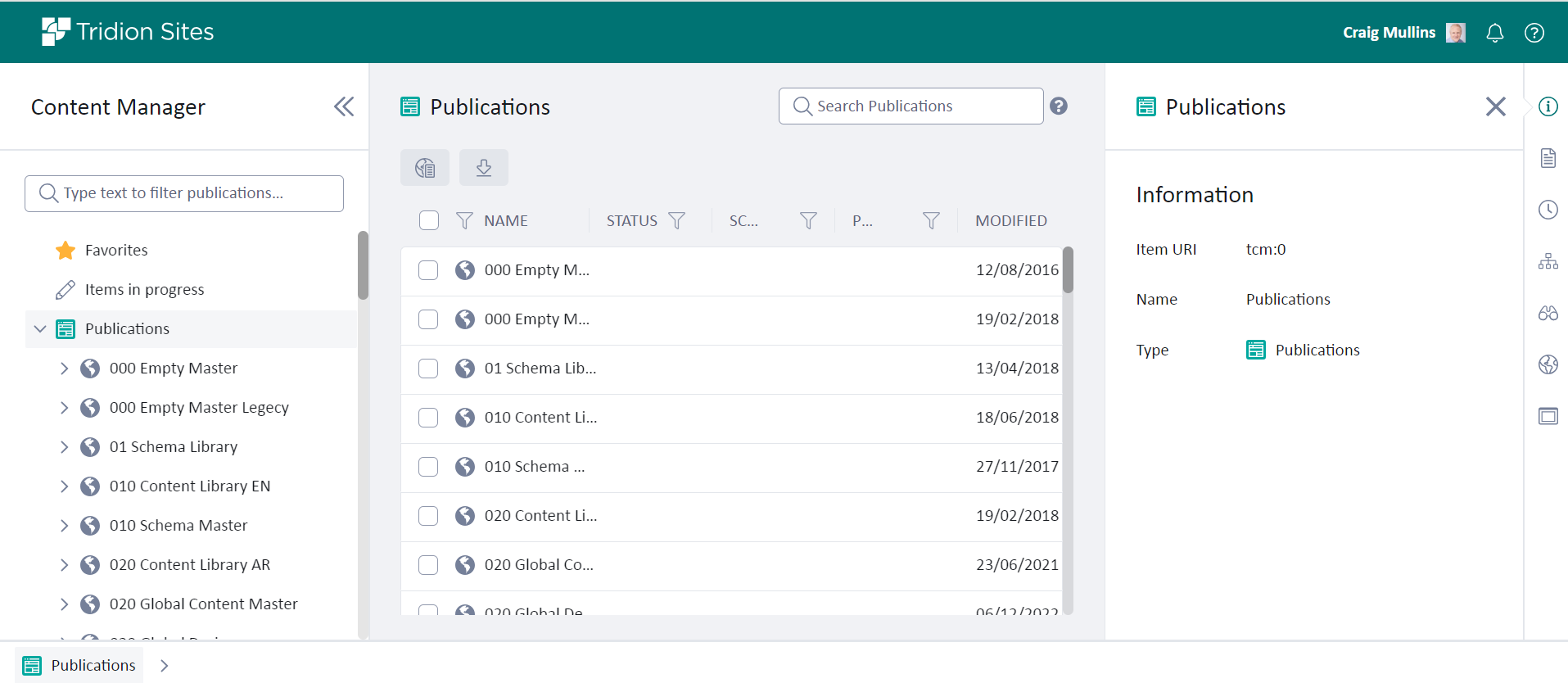Select Items in progress in the tree
This screenshot has width=1568, height=683.
pos(145,289)
